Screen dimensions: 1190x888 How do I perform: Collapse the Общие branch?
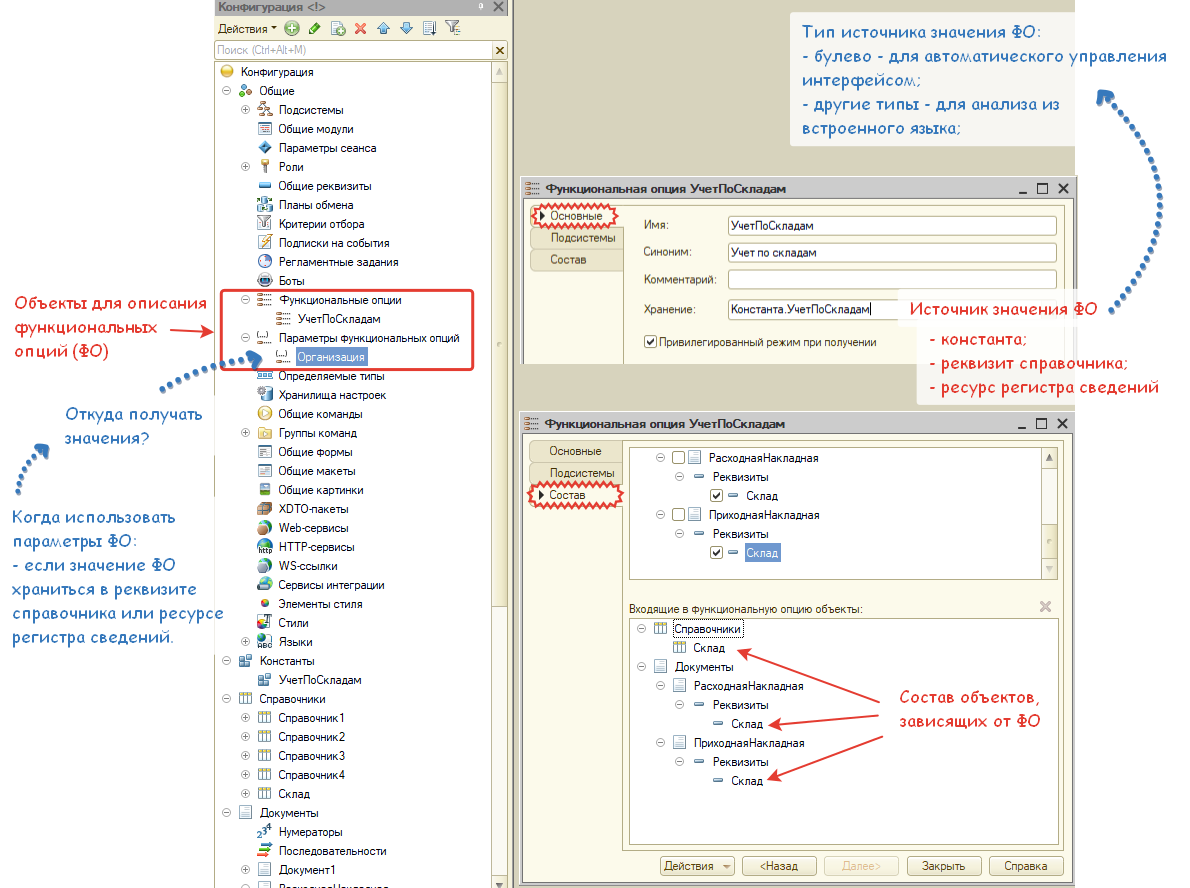[x=226, y=90]
